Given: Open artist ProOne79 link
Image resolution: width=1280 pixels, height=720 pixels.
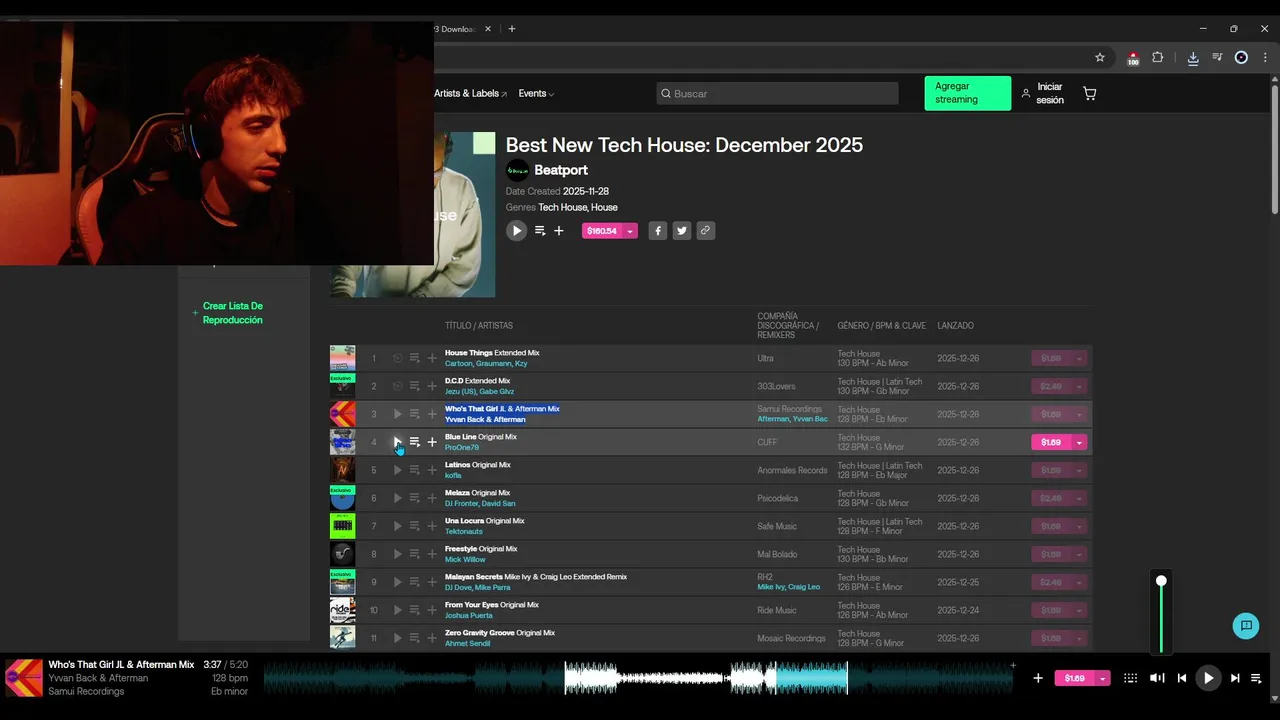Looking at the screenshot, I should pyautogui.click(x=462, y=447).
